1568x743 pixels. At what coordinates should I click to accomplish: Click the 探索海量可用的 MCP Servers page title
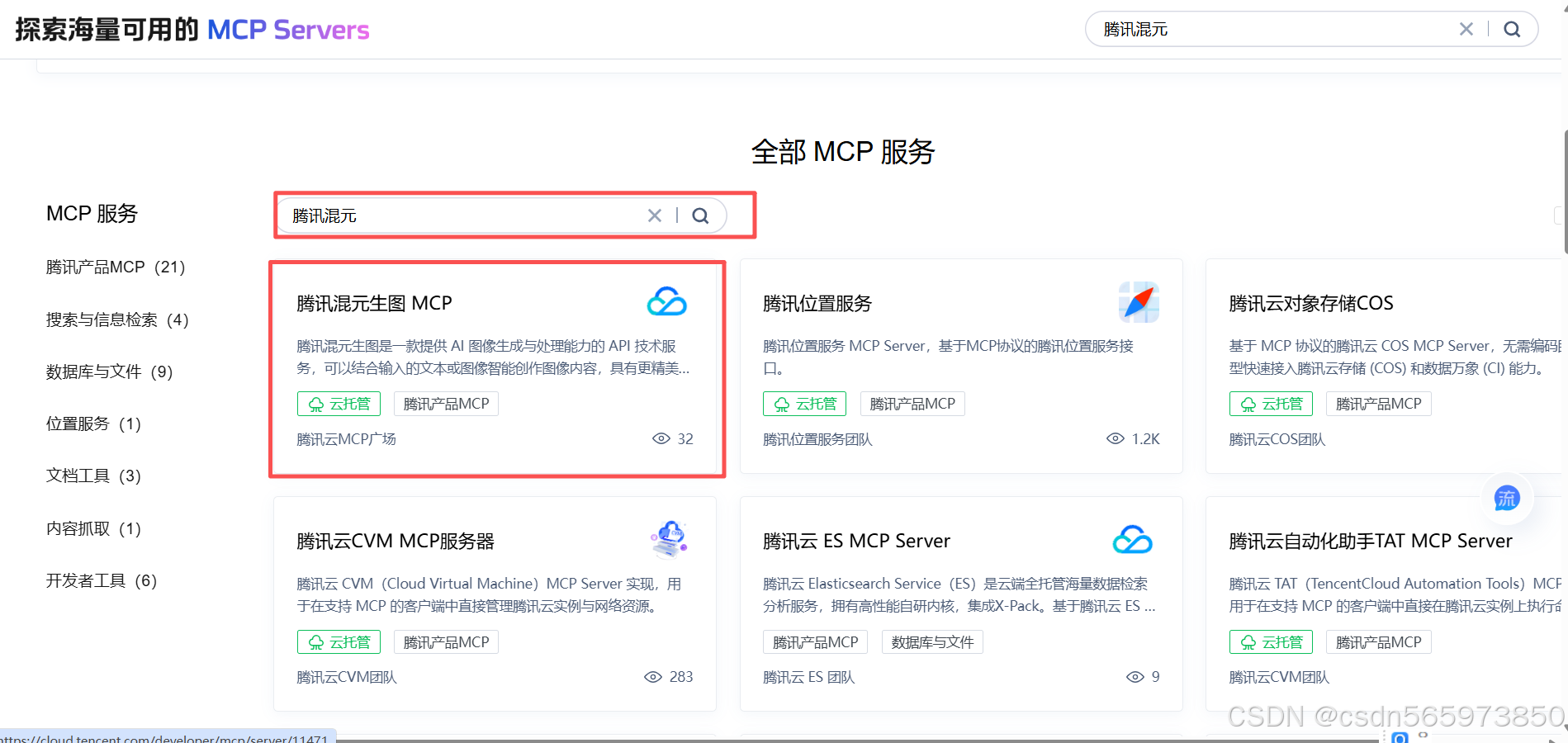[x=192, y=30]
